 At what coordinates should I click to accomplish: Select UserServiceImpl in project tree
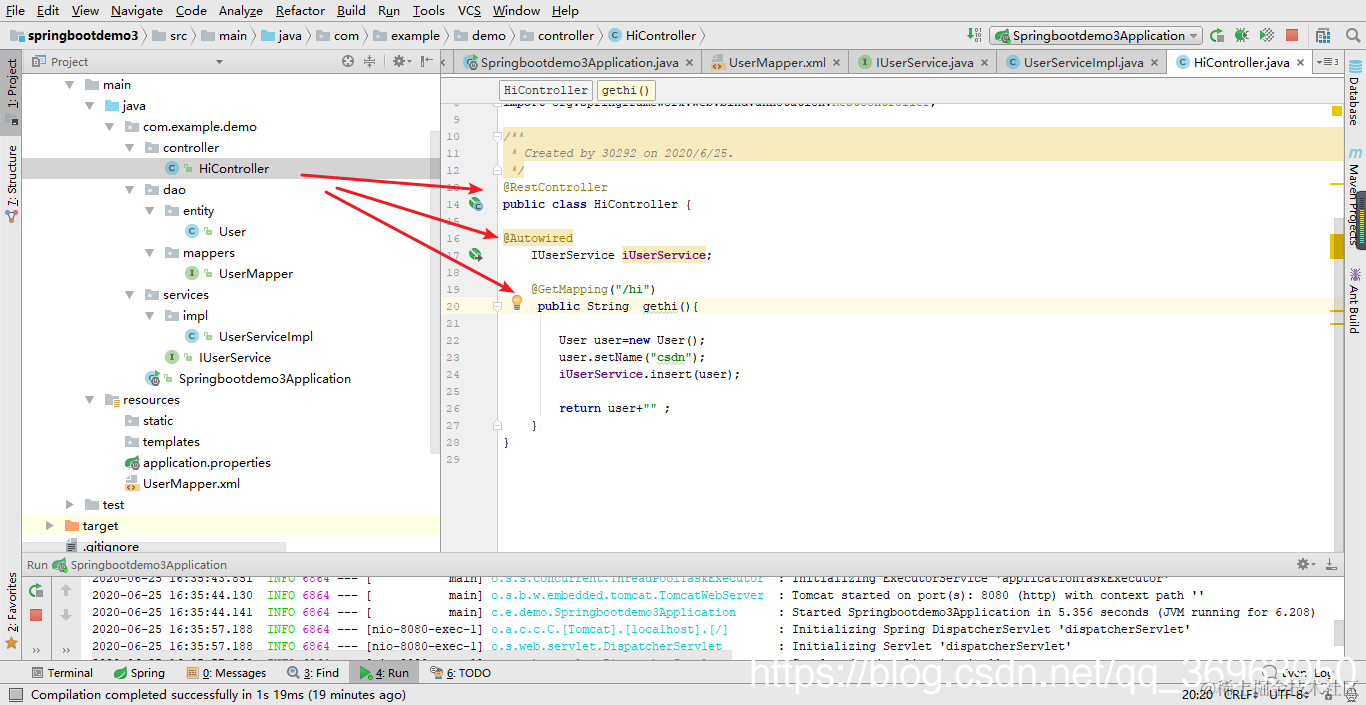pos(265,336)
